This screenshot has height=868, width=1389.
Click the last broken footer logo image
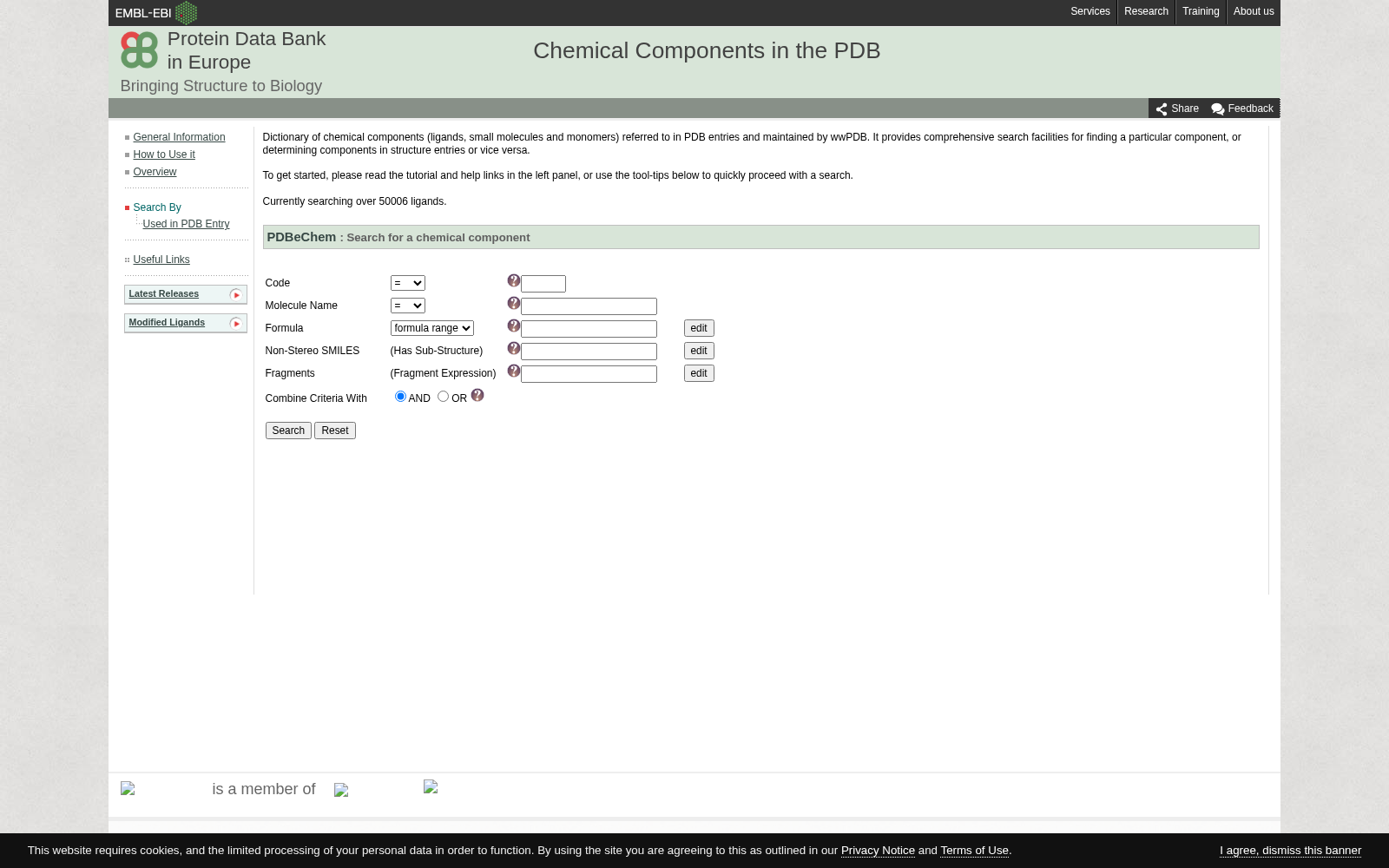point(431,786)
